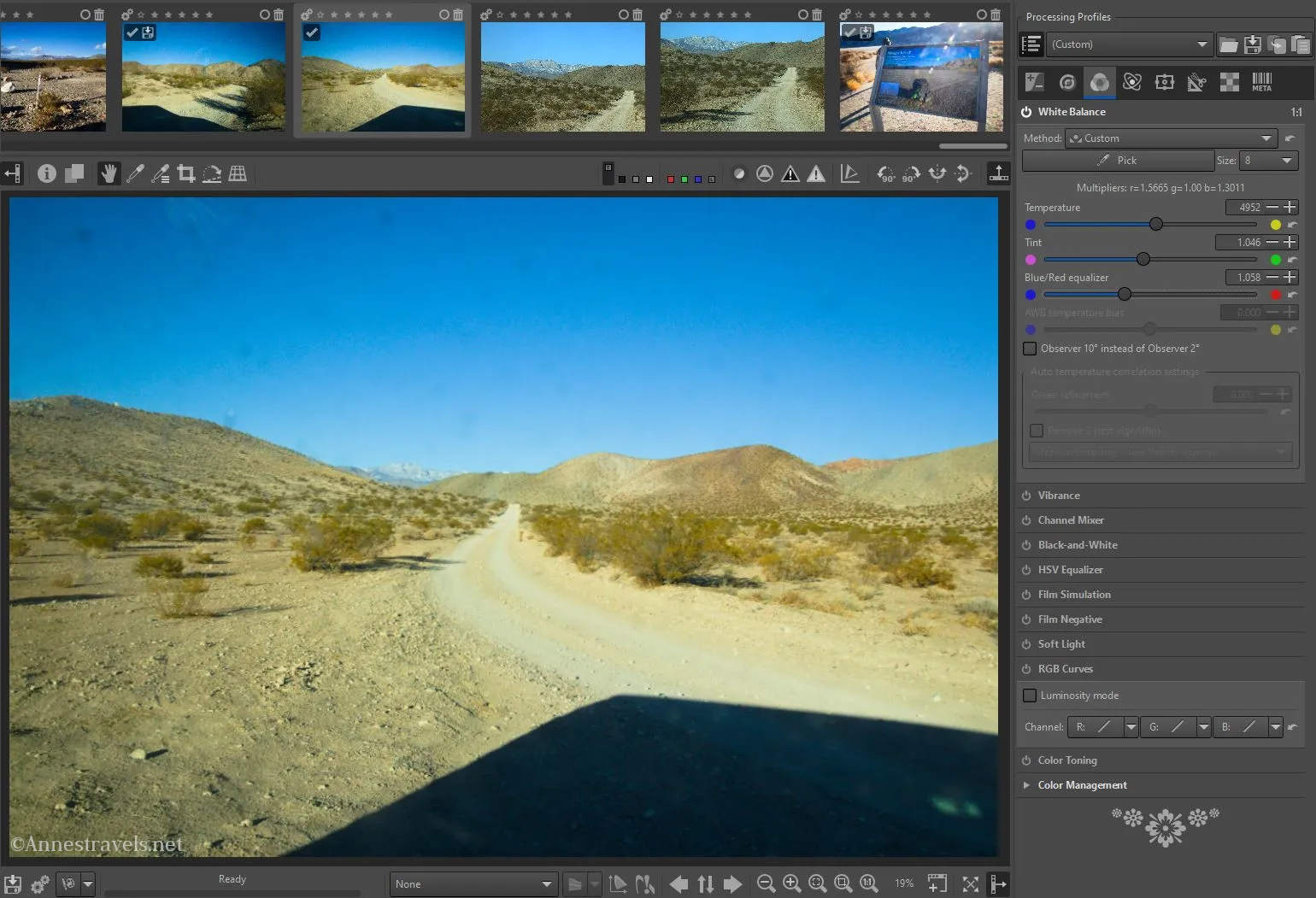
Task: Toggle the clipped shadow indication triangle
Action: 790,174
